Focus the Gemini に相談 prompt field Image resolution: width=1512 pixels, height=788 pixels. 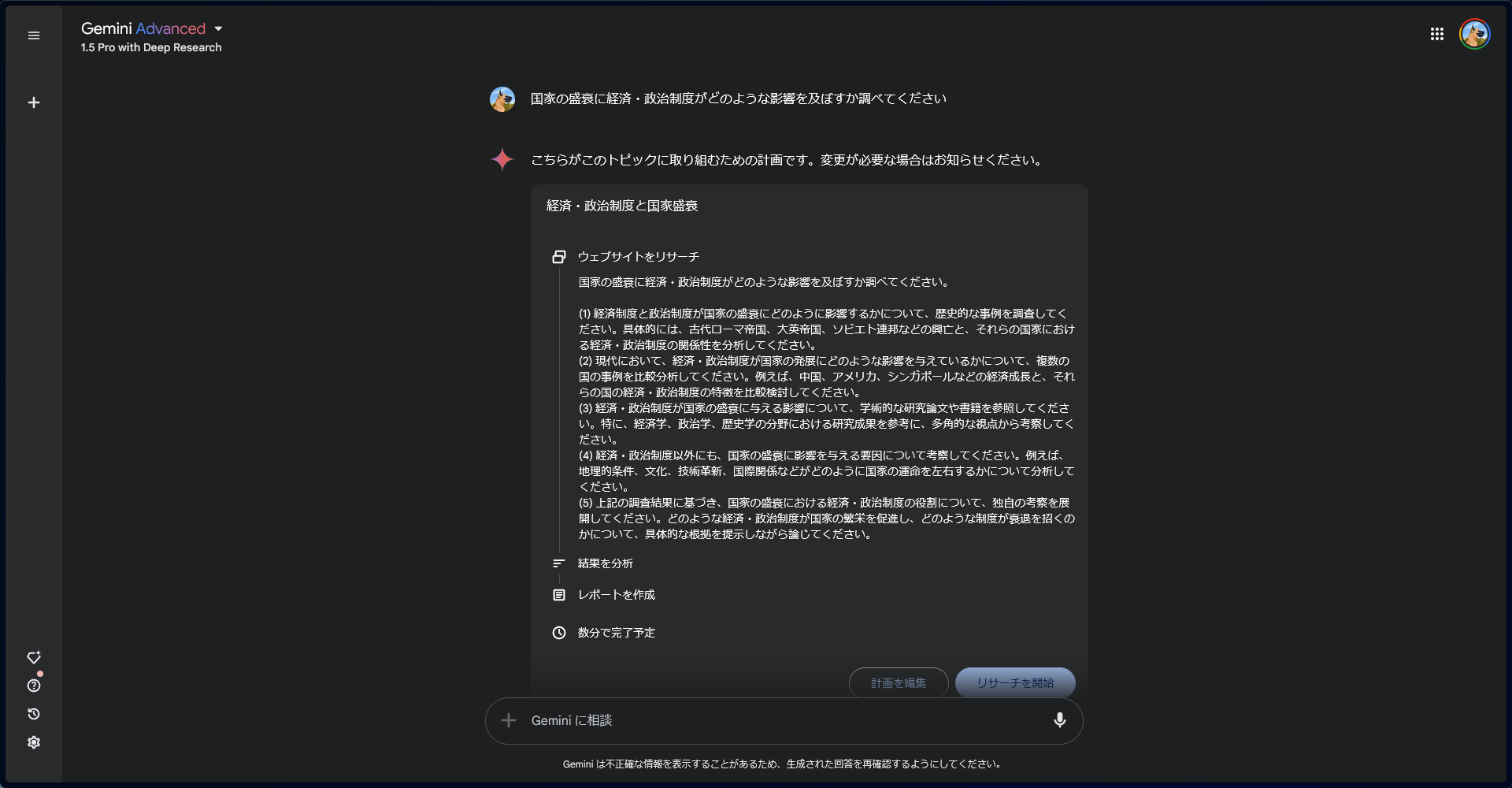(x=784, y=720)
